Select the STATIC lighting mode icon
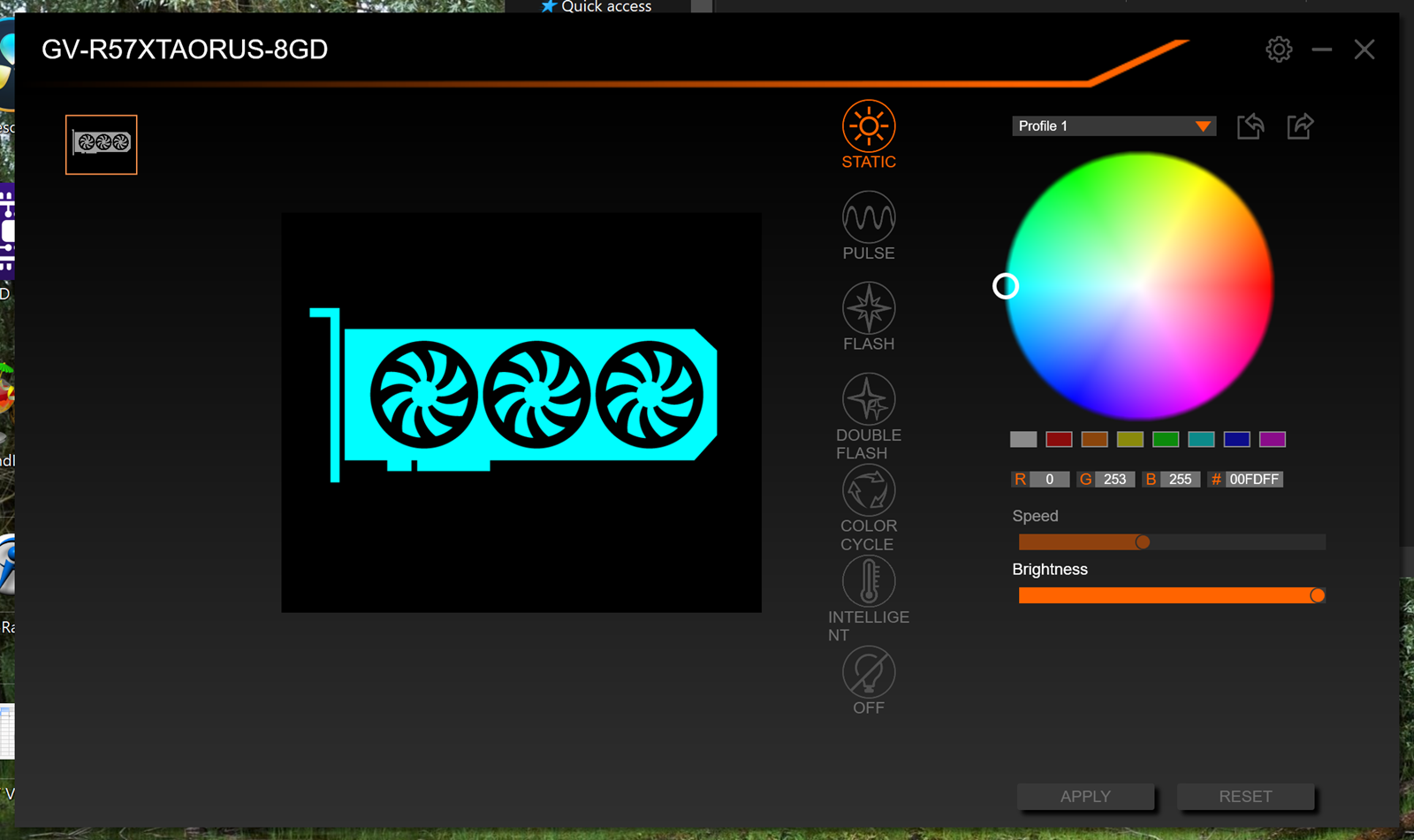Screen dimensions: 1414x840 coord(869,126)
